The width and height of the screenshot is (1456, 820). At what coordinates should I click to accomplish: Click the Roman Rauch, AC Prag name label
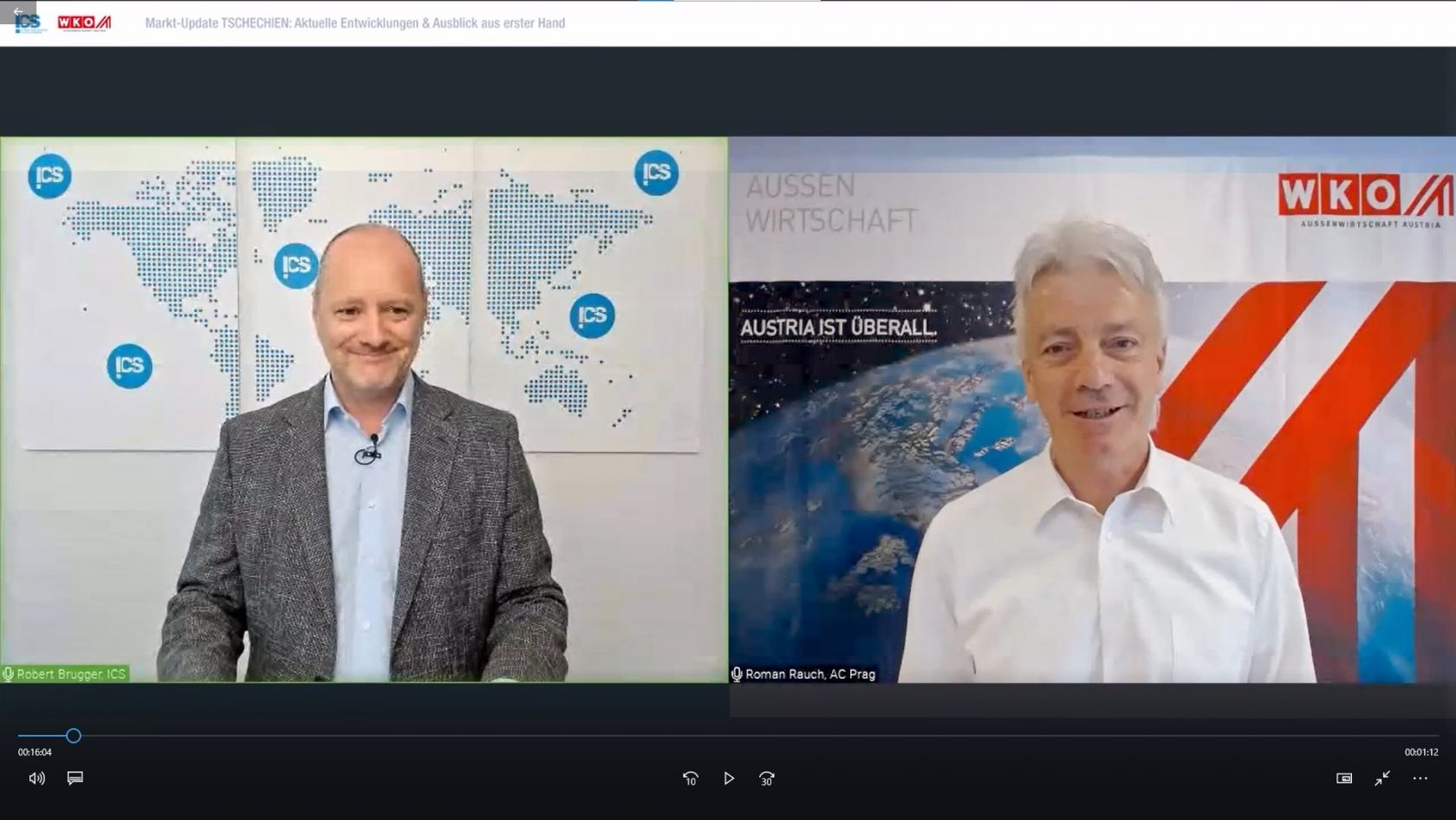[x=809, y=674]
